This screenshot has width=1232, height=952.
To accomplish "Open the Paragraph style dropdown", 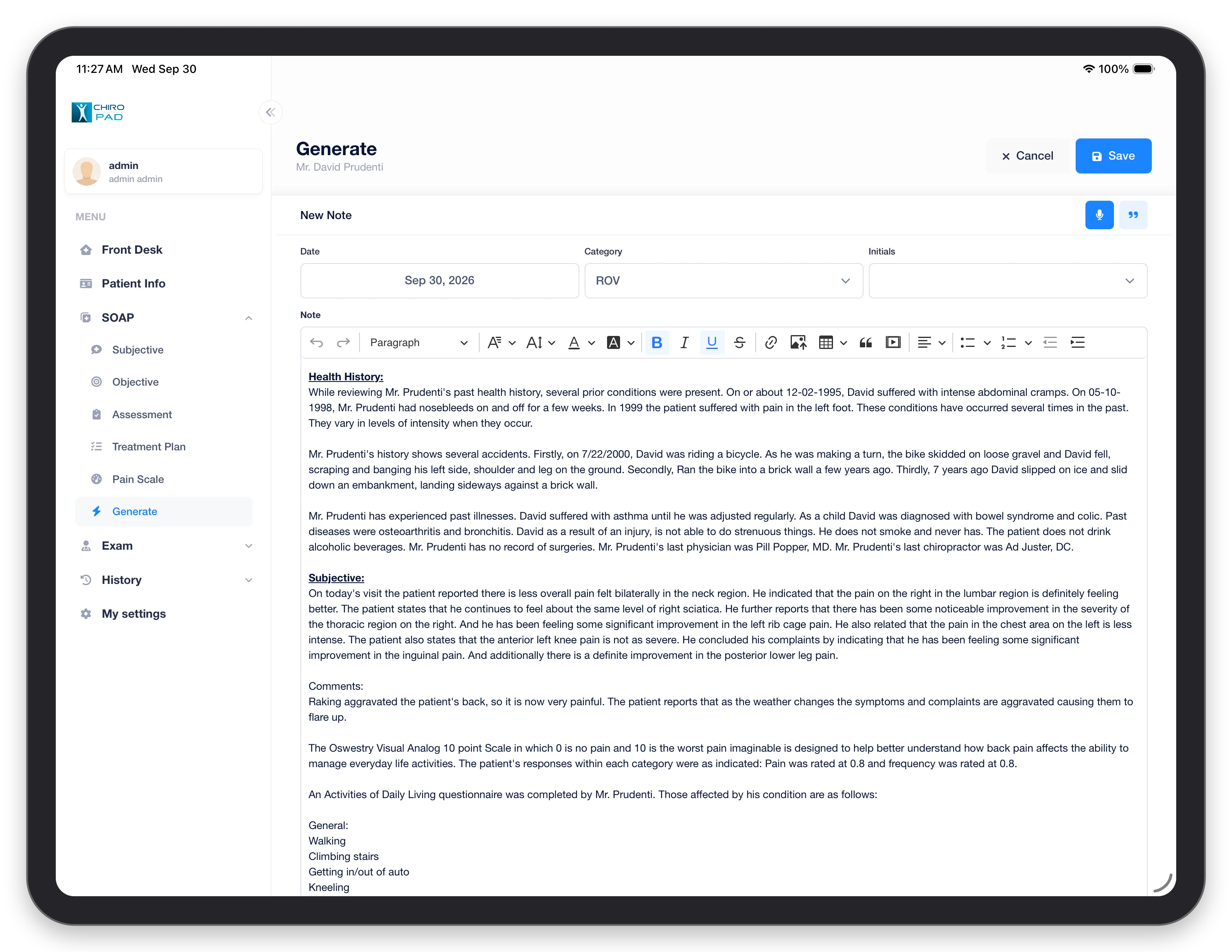I will click(419, 342).
